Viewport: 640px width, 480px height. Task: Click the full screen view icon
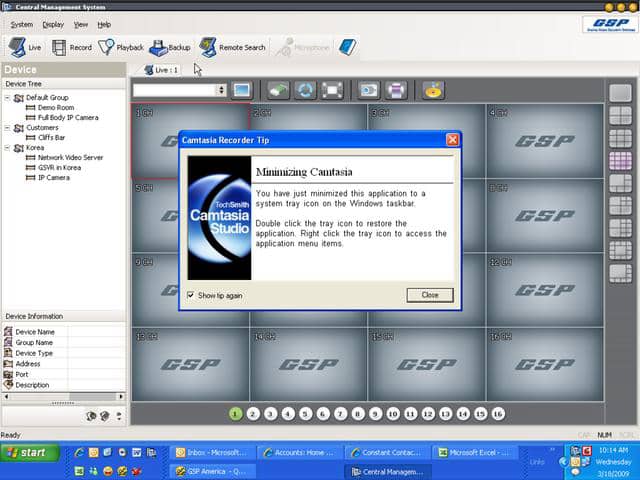point(333,90)
